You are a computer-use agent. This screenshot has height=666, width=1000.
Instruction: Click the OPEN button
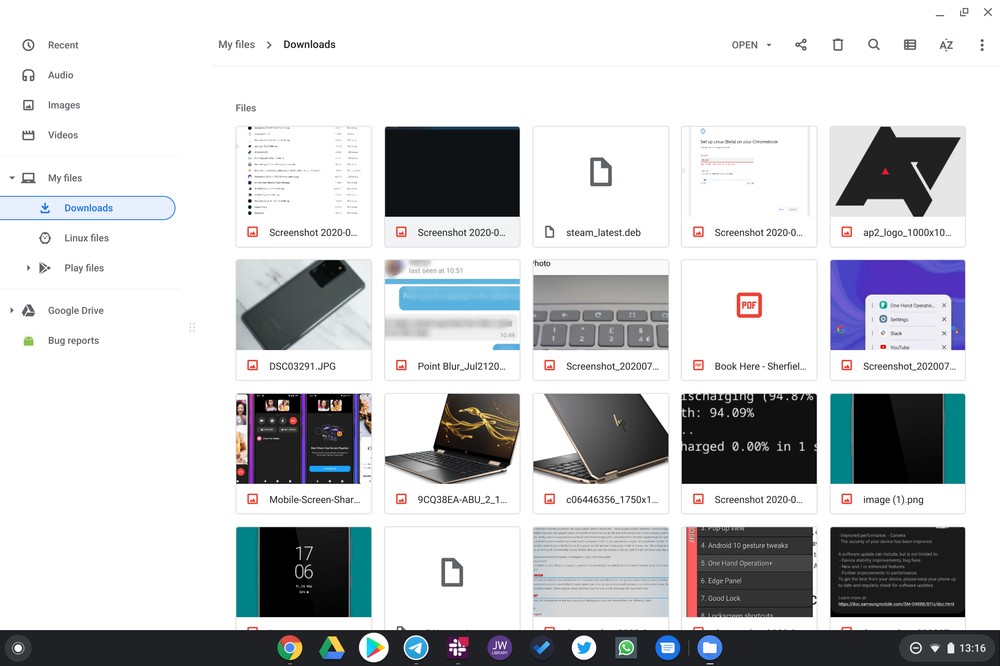(744, 45)
